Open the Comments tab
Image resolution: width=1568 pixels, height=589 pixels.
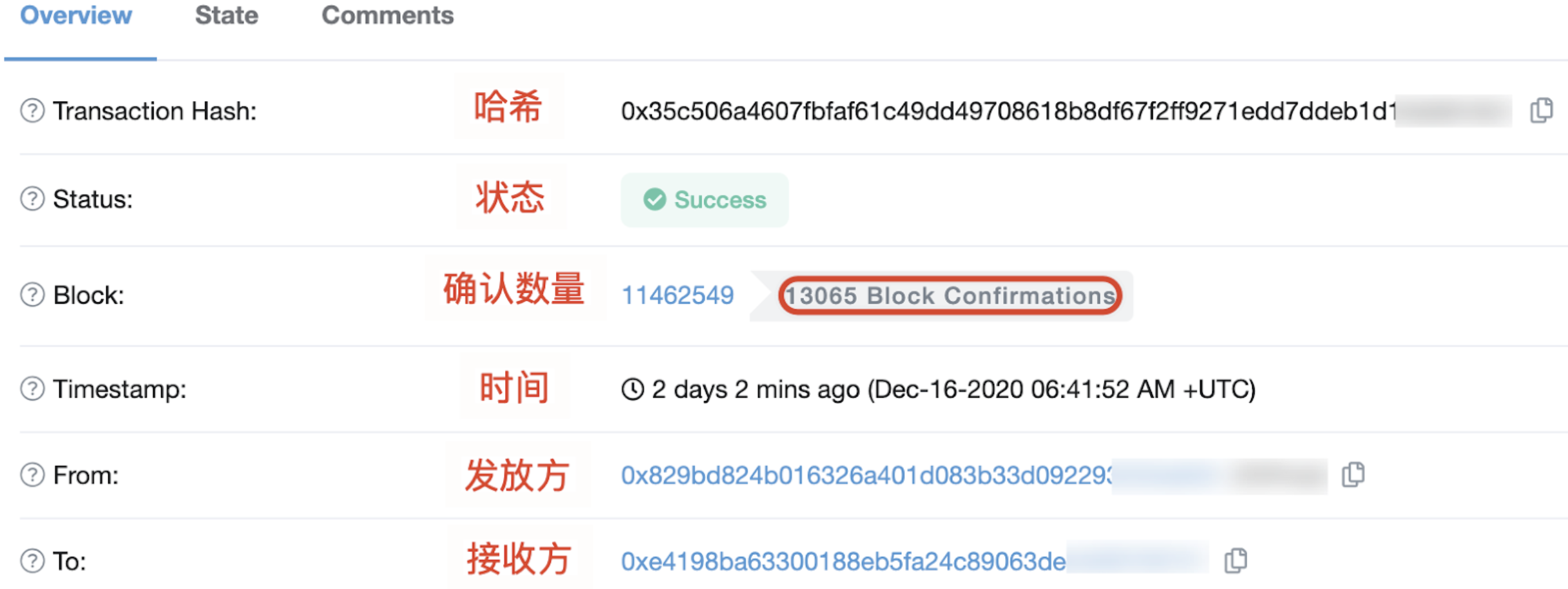click(388, 15)
